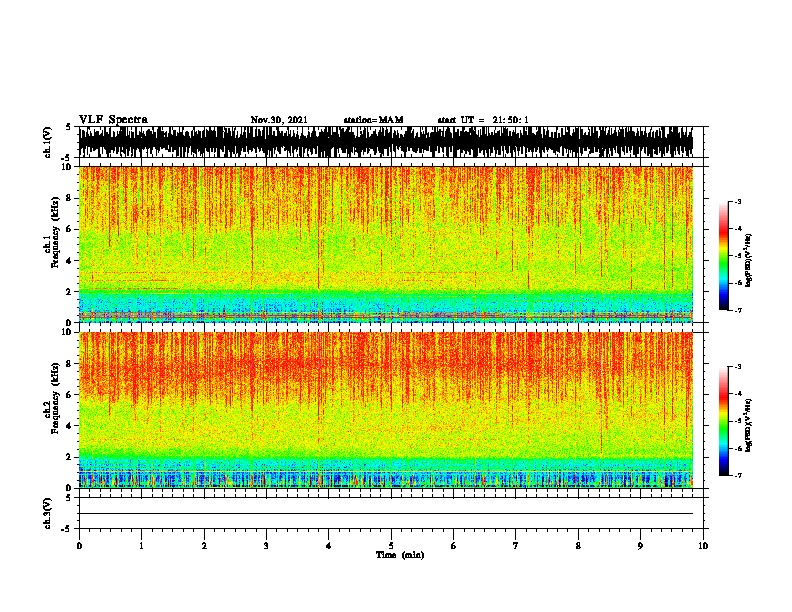Image resolution: width=792 pixels, height=612 pixels.
Task: Click the "2" tick on the Time axis
Action: 204,546
